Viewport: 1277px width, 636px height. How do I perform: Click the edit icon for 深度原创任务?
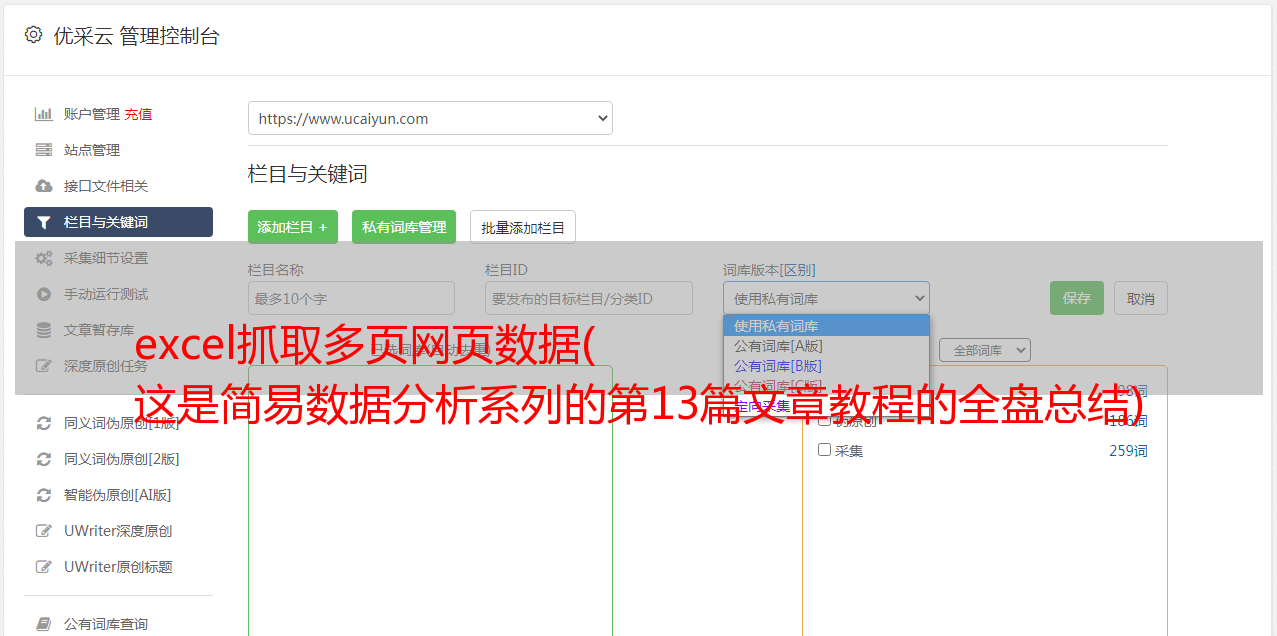[44, 366]
